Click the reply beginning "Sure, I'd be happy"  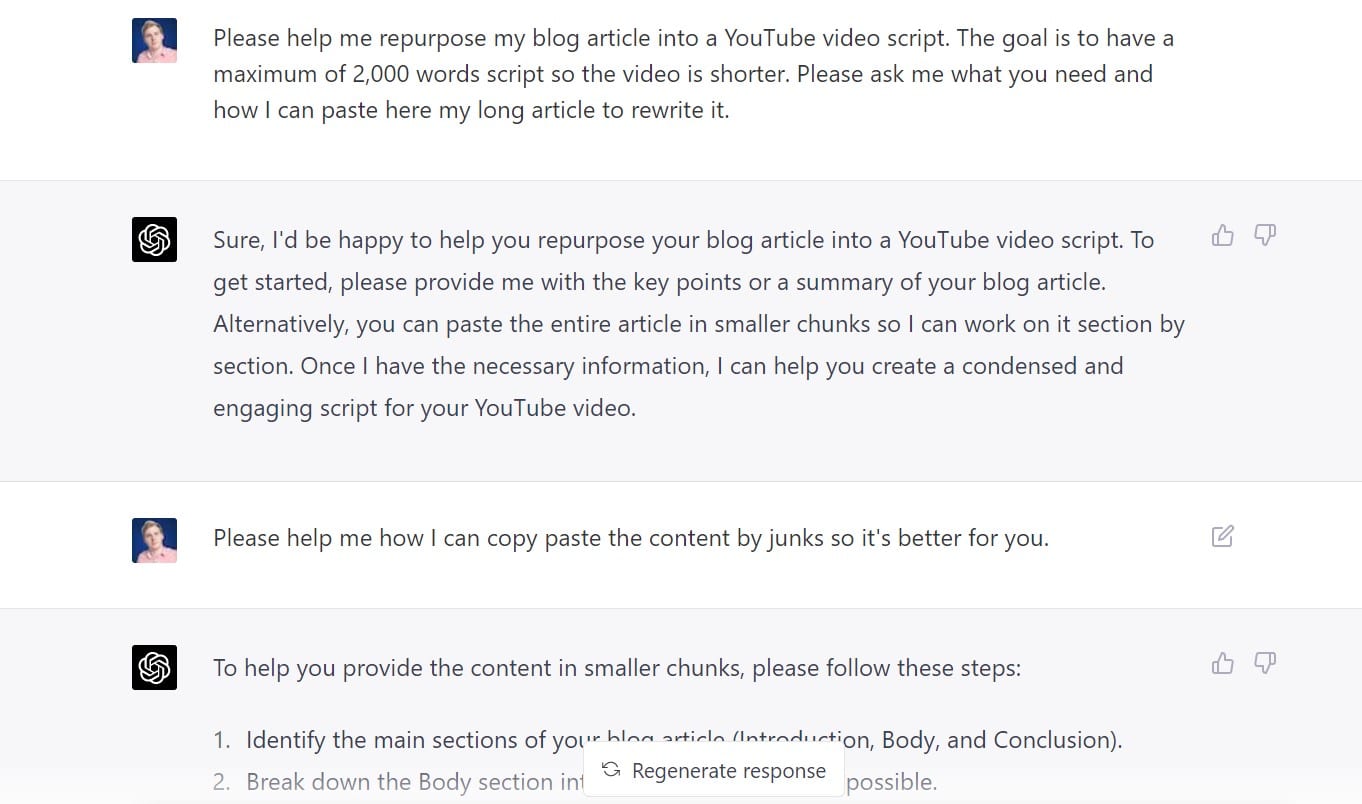(699, 324)
